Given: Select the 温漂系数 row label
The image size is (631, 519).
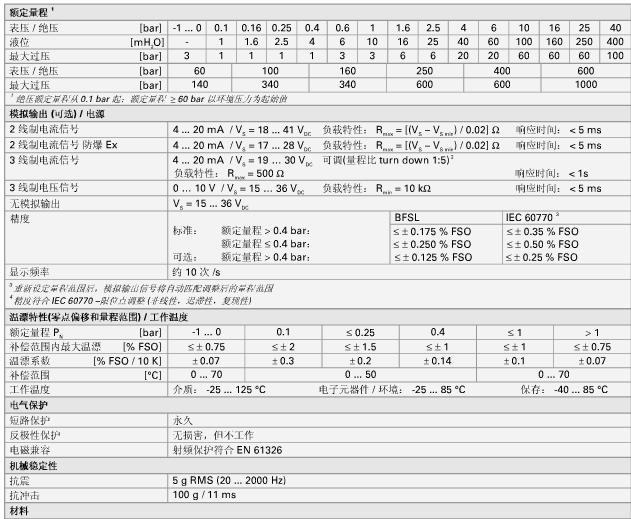Looking at the screenshot, I should (x=29, y=359).
